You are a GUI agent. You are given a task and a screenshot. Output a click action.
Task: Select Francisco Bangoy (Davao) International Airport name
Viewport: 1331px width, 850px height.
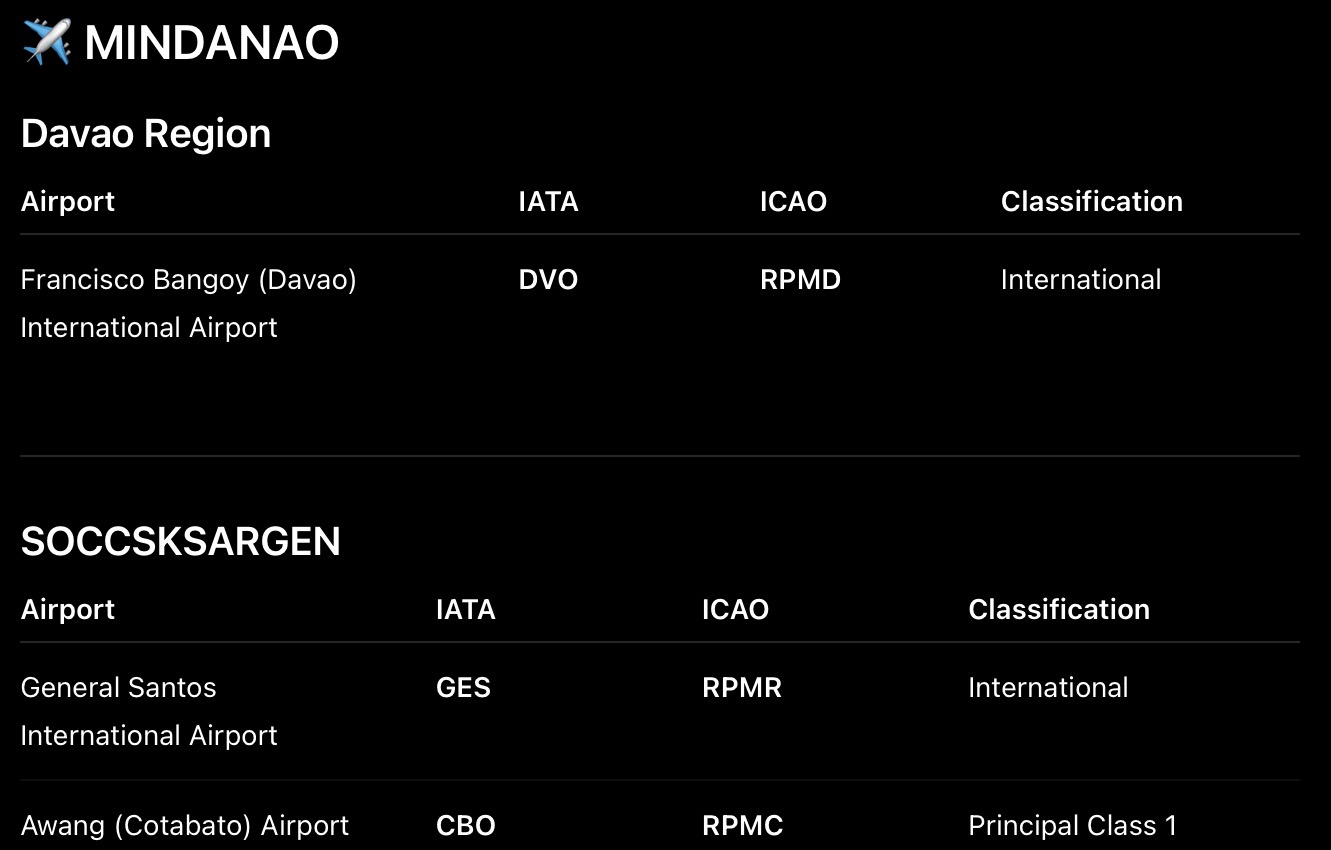point(189,303)
